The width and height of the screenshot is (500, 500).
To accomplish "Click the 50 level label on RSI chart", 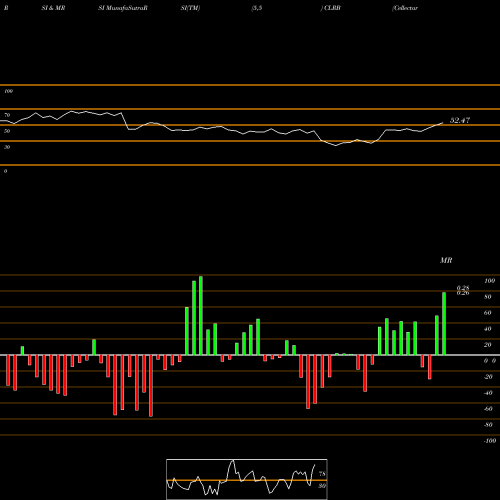I will coord(7,131).
